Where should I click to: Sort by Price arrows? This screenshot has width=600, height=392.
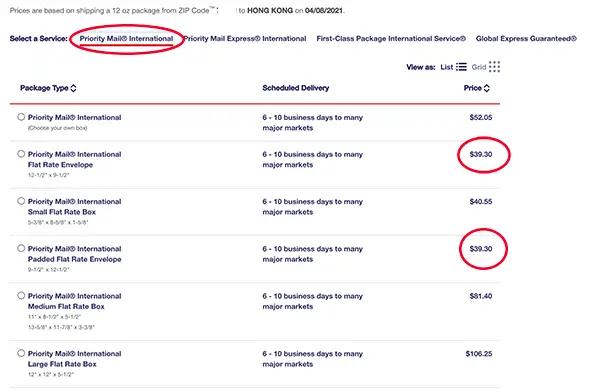point(486,88)
